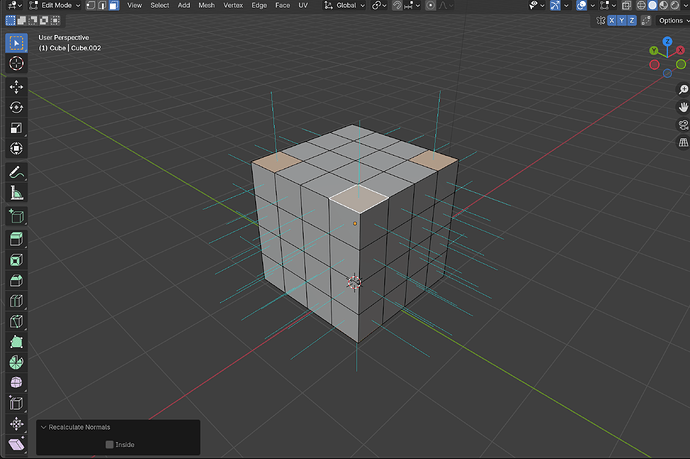Open proportional editing falloff dropdown

(445, 5)
